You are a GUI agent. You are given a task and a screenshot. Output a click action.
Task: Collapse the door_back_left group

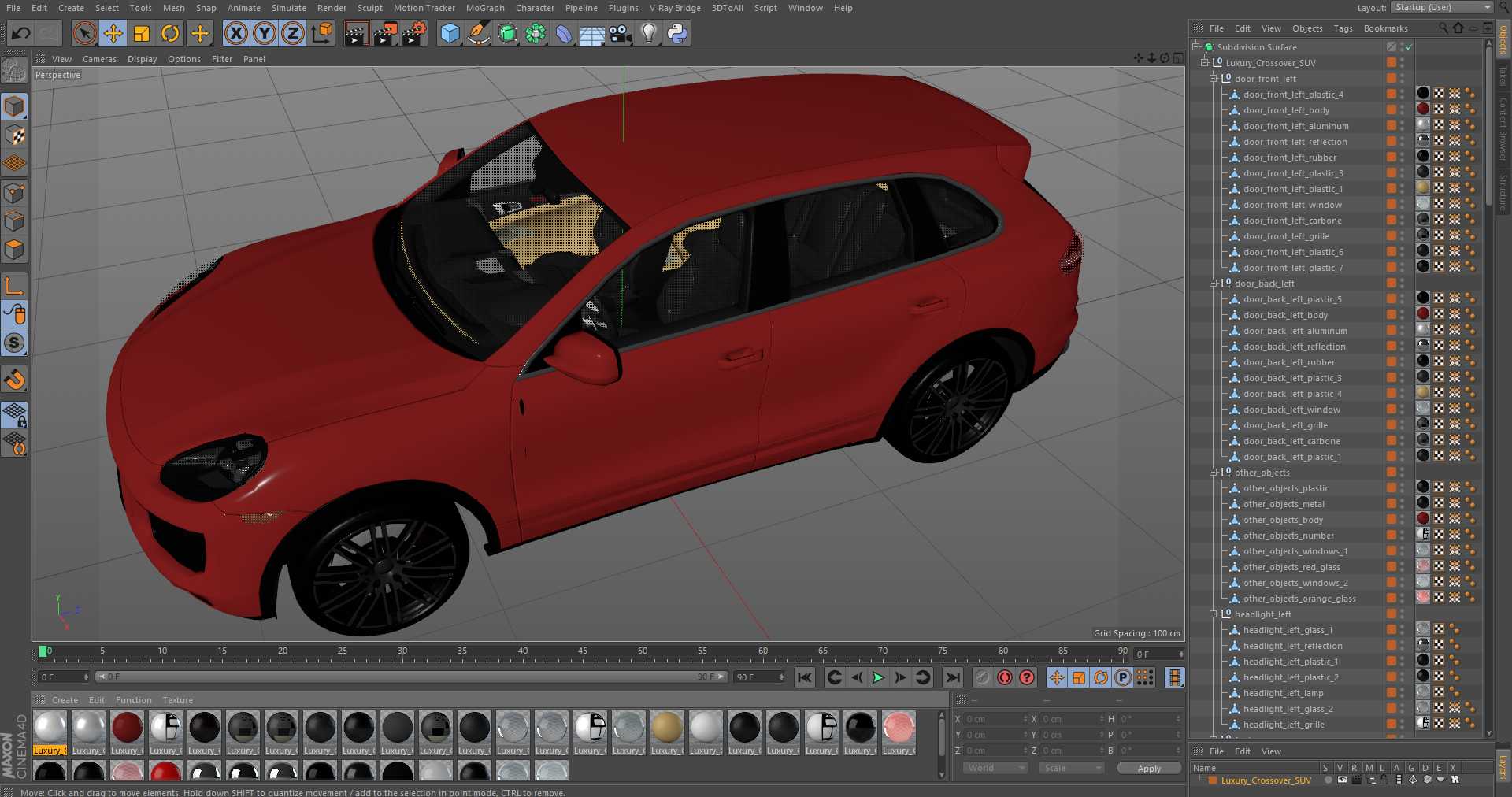[1214, 284]
